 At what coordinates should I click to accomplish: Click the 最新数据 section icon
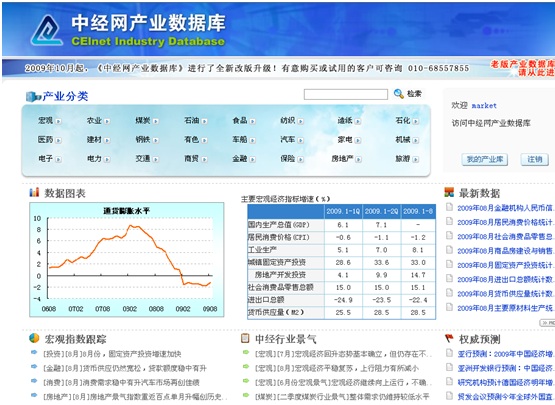click(x=449, y=192)
